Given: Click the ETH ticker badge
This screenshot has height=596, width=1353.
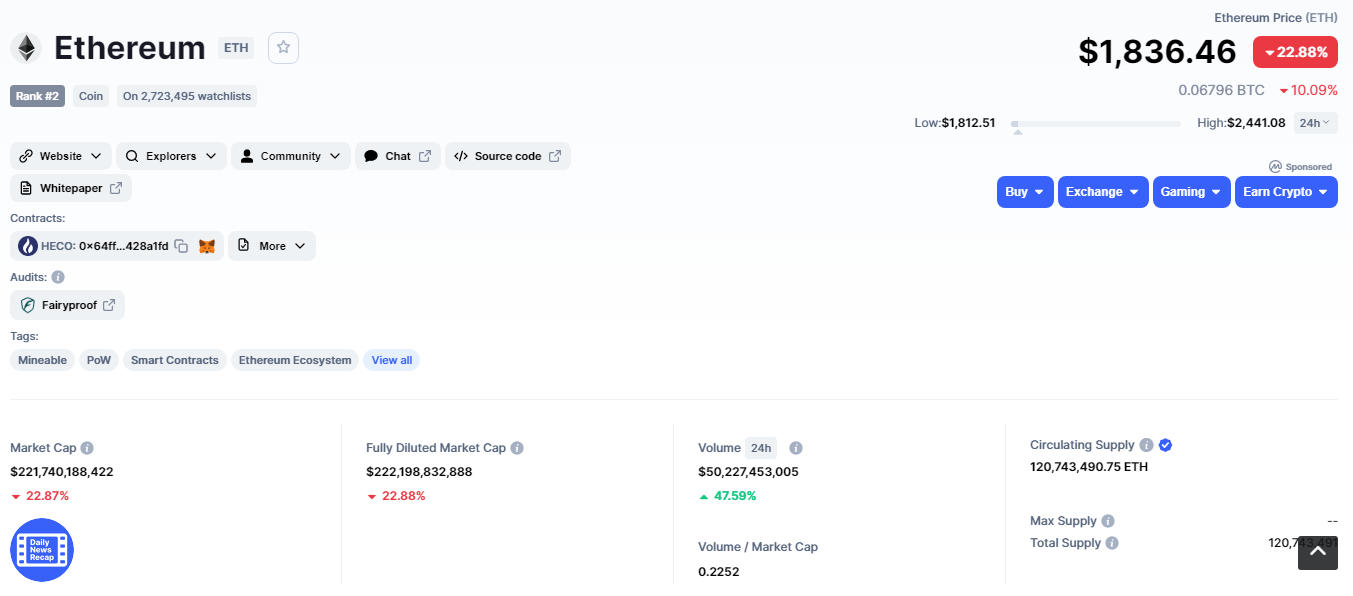Looking at the screenshot, I should coord(236,47).
